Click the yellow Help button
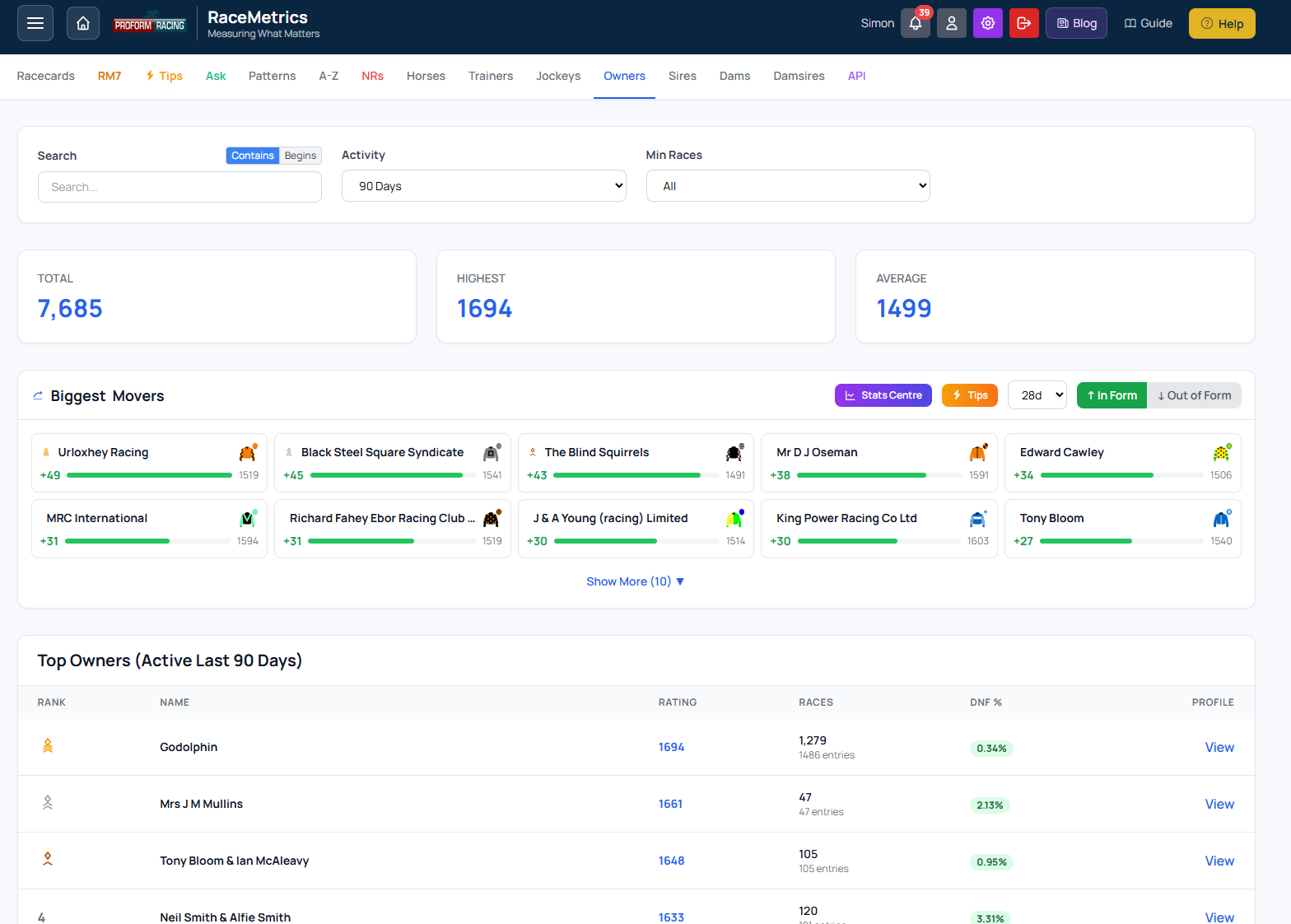This screenshot has height=924, width=1291. coord(1222,23)
